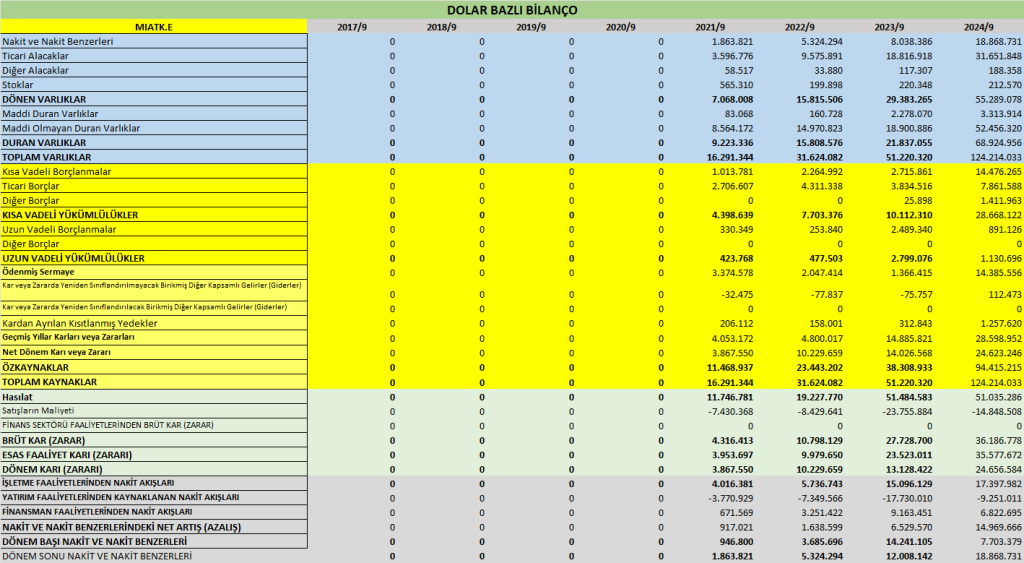Image resolution: width=1024 pixels, height=563 pixels.
Task: Select Maddi Olmayan Duran Varlıklar label
Action: click(71, 128)
